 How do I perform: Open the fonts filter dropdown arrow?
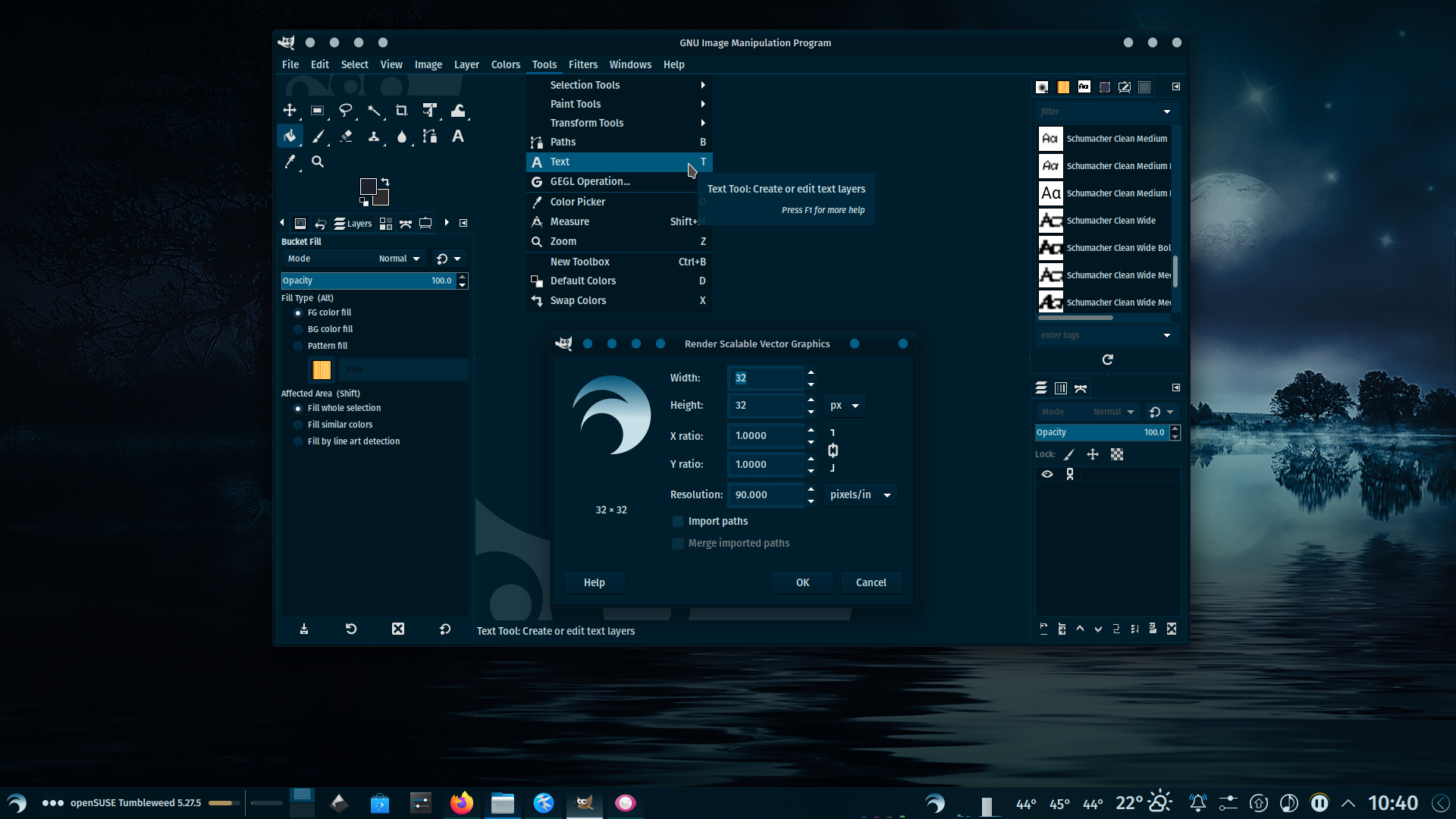1166,111
